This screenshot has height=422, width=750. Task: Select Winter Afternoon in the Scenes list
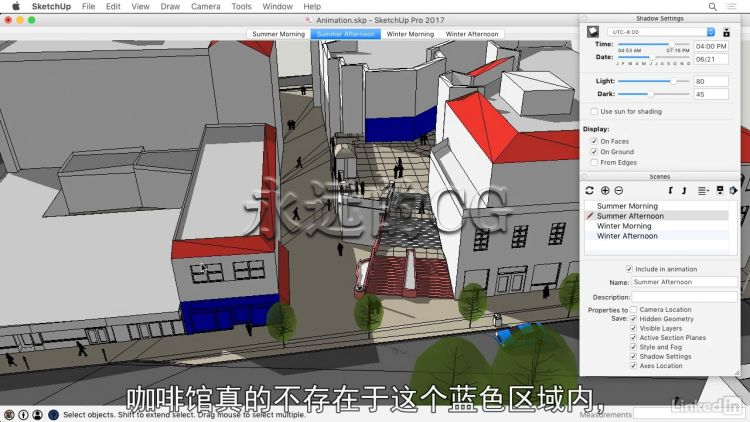(657, 236)
